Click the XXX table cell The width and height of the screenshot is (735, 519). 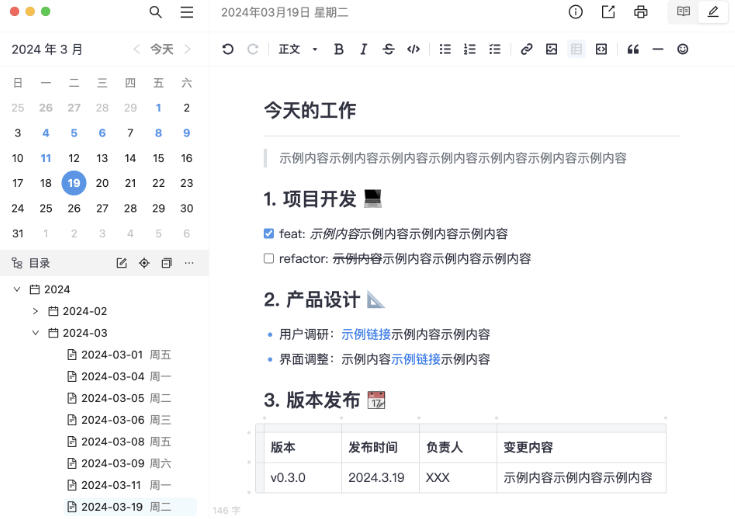(458, 478)
